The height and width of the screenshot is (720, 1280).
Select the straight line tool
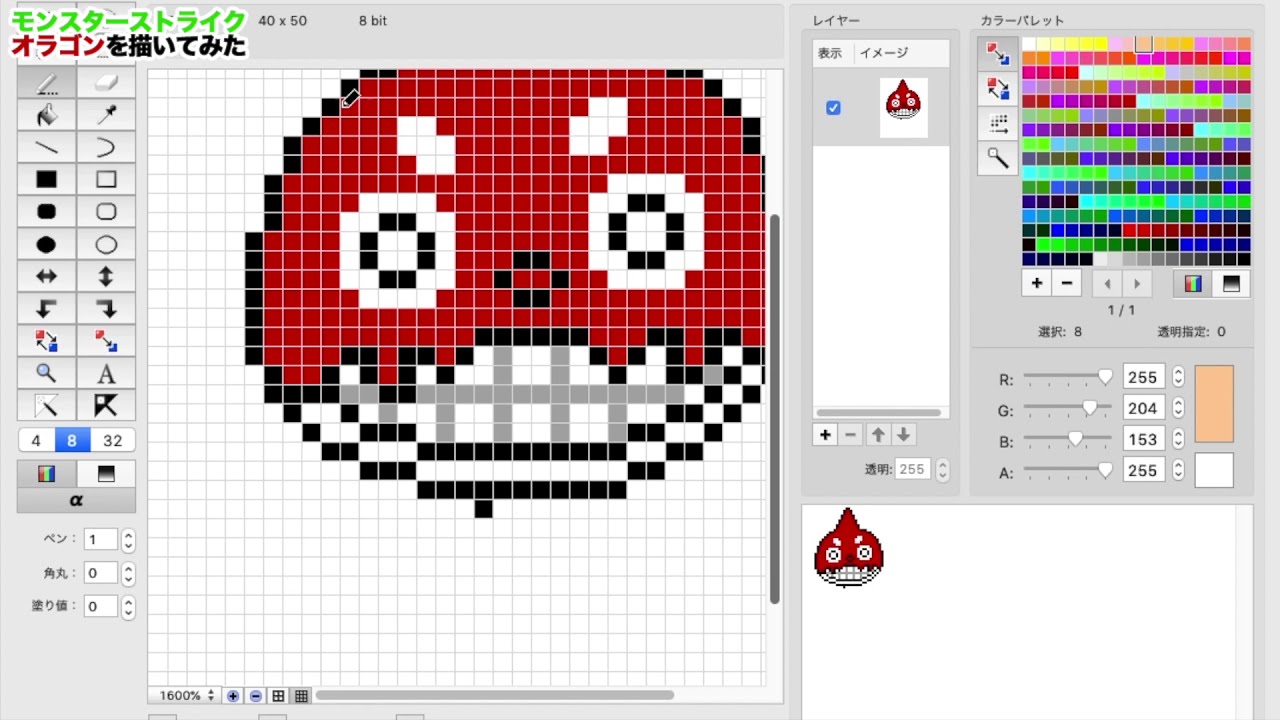(x=46, y=148)
